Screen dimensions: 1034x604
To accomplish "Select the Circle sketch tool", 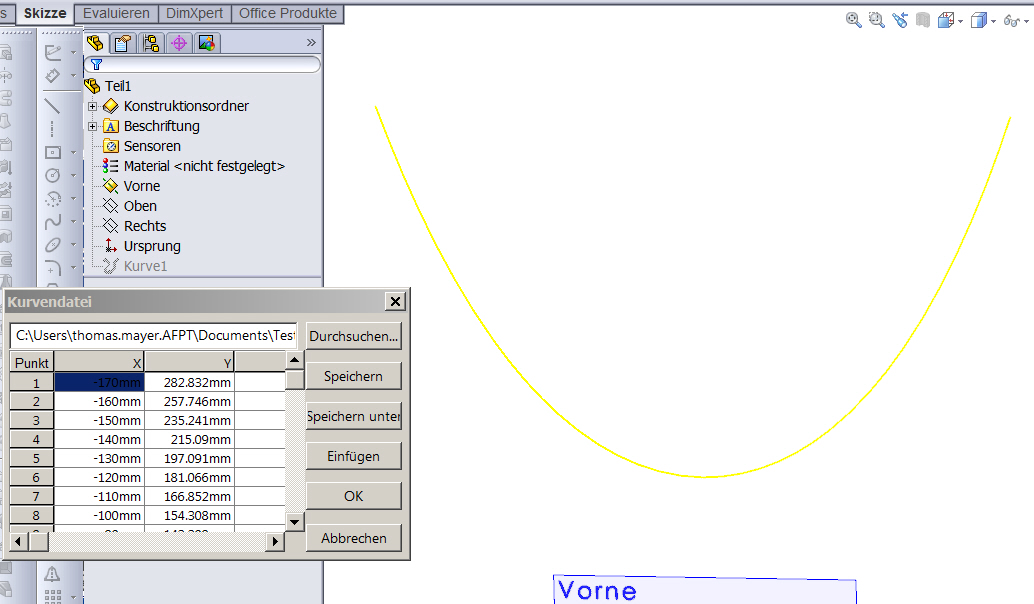I will pyautogui.click(x=53, y=175).
